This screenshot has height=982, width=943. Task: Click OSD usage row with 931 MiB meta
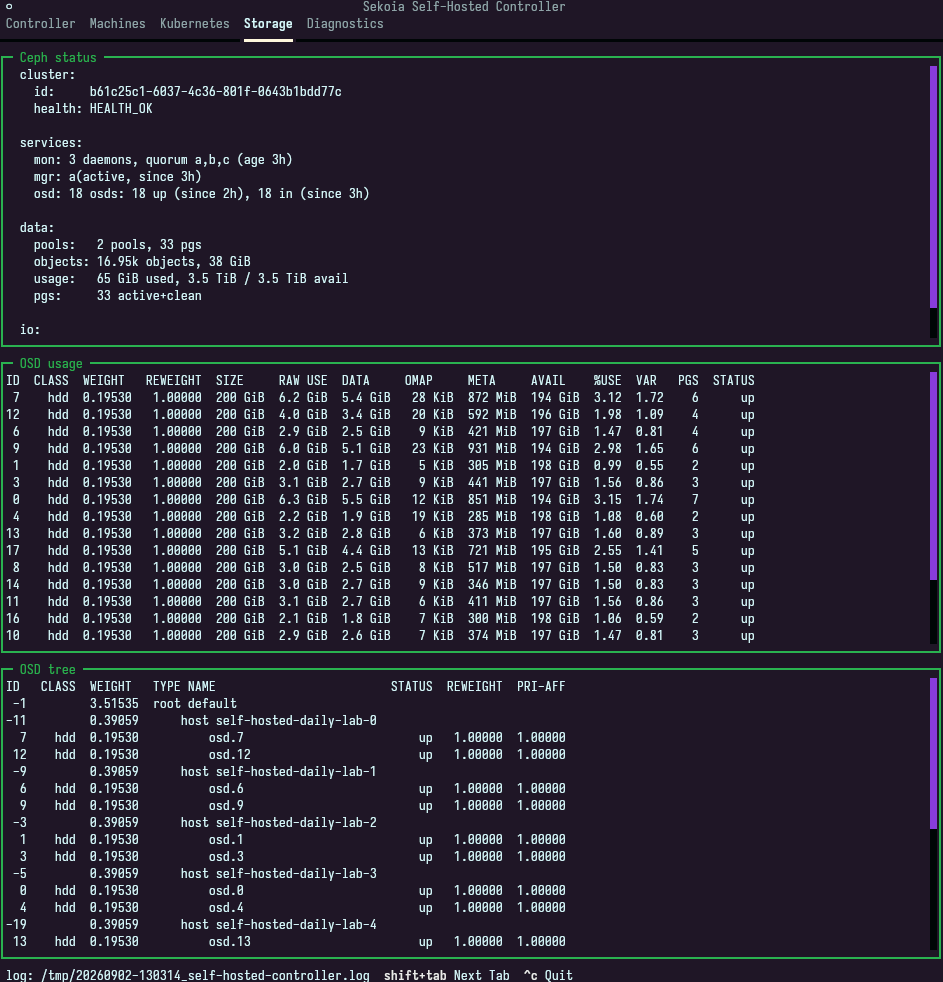[x=380, y=448]
